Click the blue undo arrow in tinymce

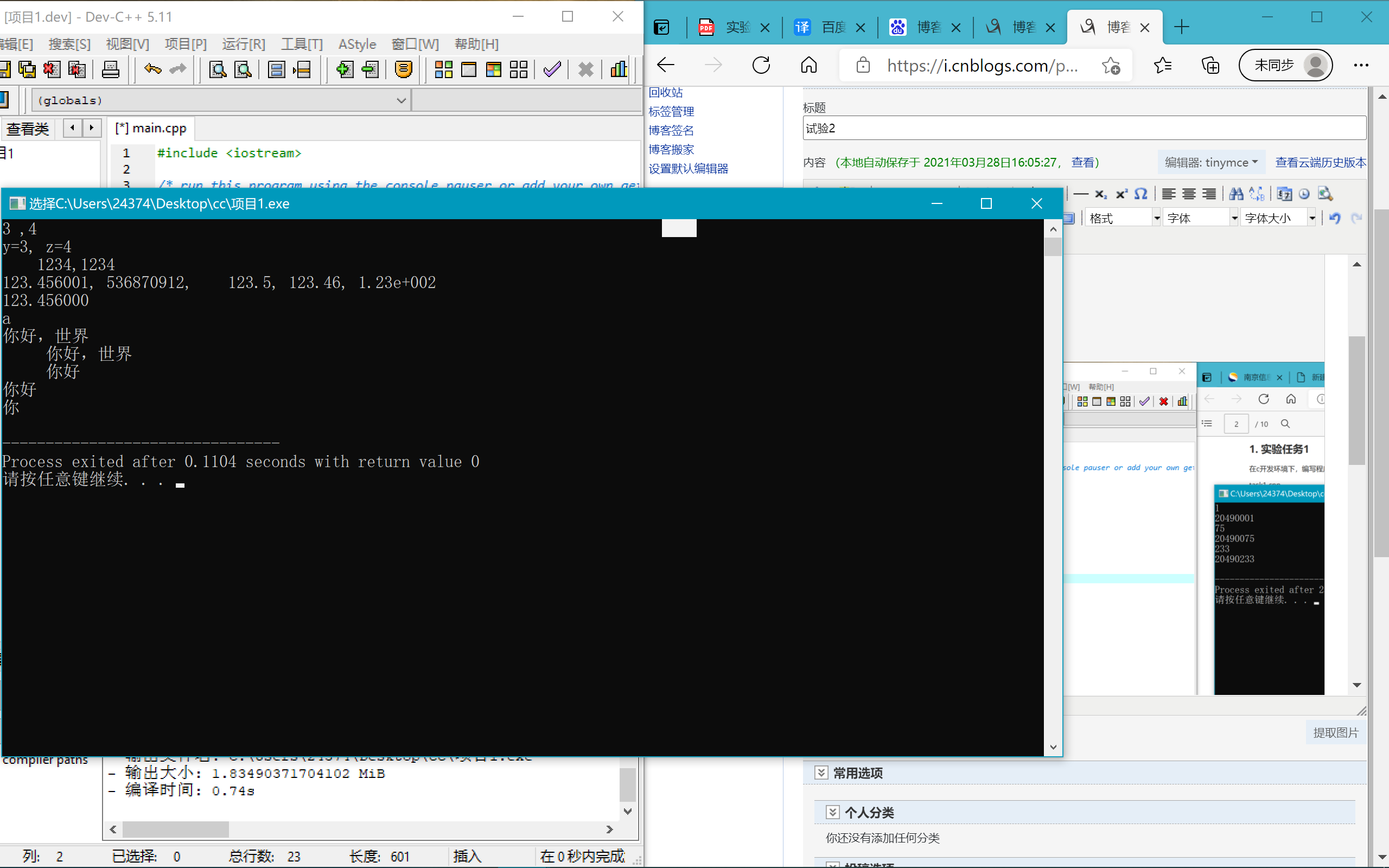1335,218
